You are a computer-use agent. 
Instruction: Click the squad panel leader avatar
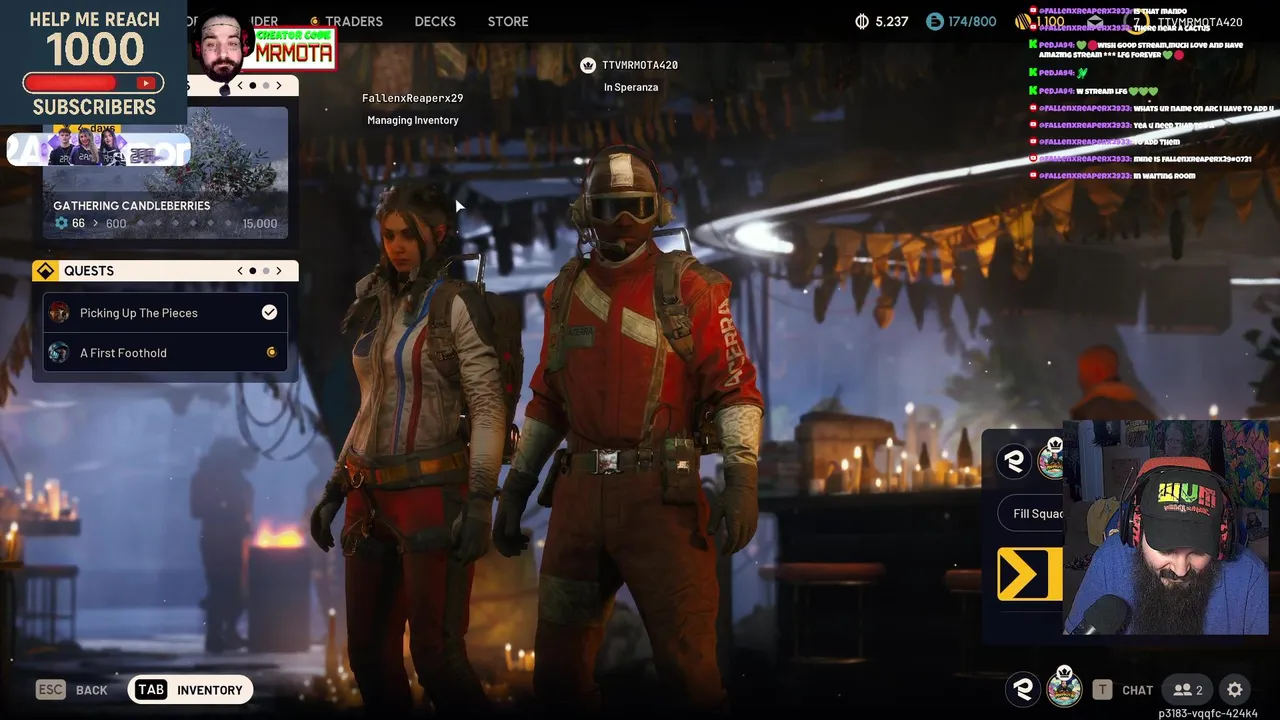[x=1051, y=459]
